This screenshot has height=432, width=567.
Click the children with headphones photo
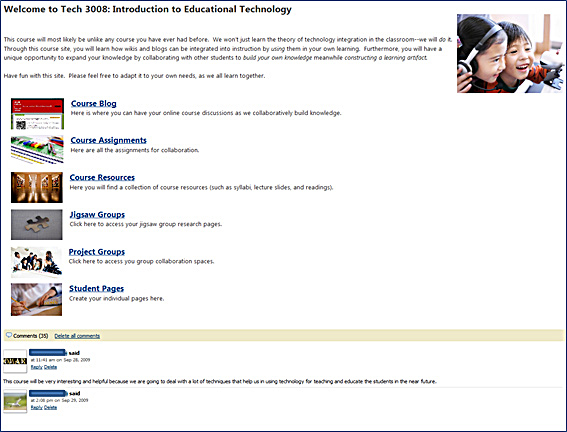click(x=510, y=54)
